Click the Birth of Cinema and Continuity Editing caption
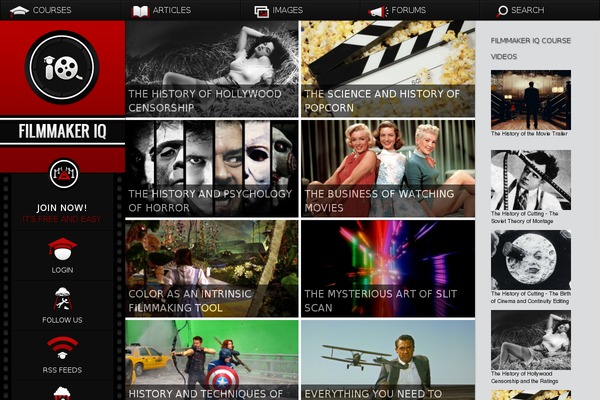The height and width of the screenshot is (400, 600). pos(531,297)
